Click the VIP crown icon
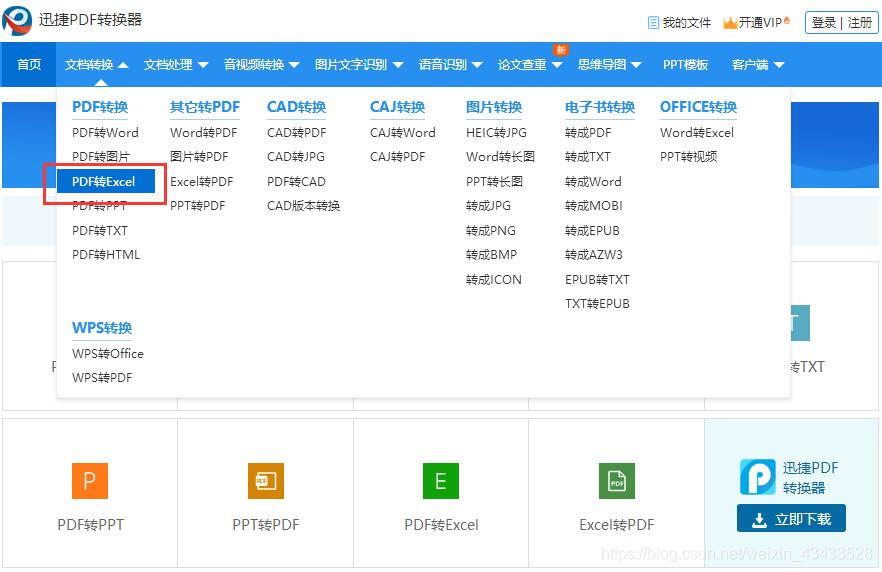Screen dimensions: 882x572 pos(730,23)
